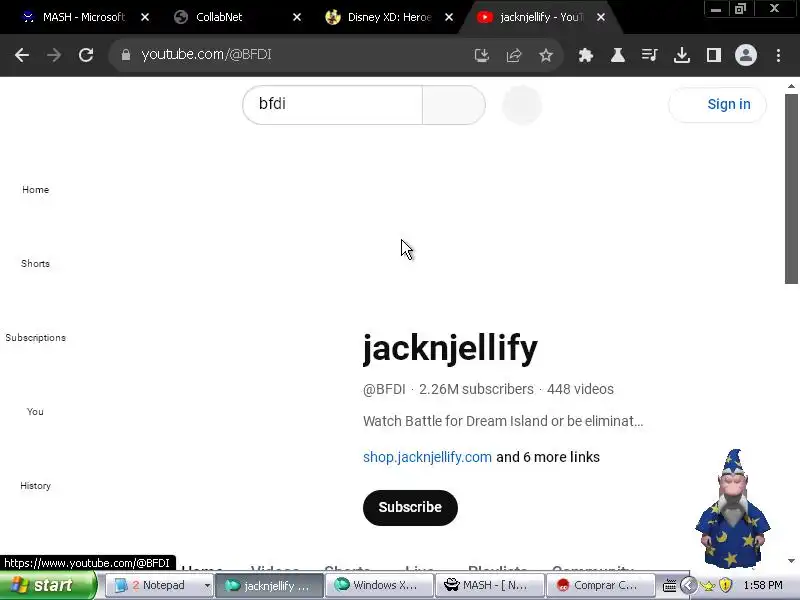Click the YouTube search box containing bfdi
800x600 pixels.
coord(333,105)
